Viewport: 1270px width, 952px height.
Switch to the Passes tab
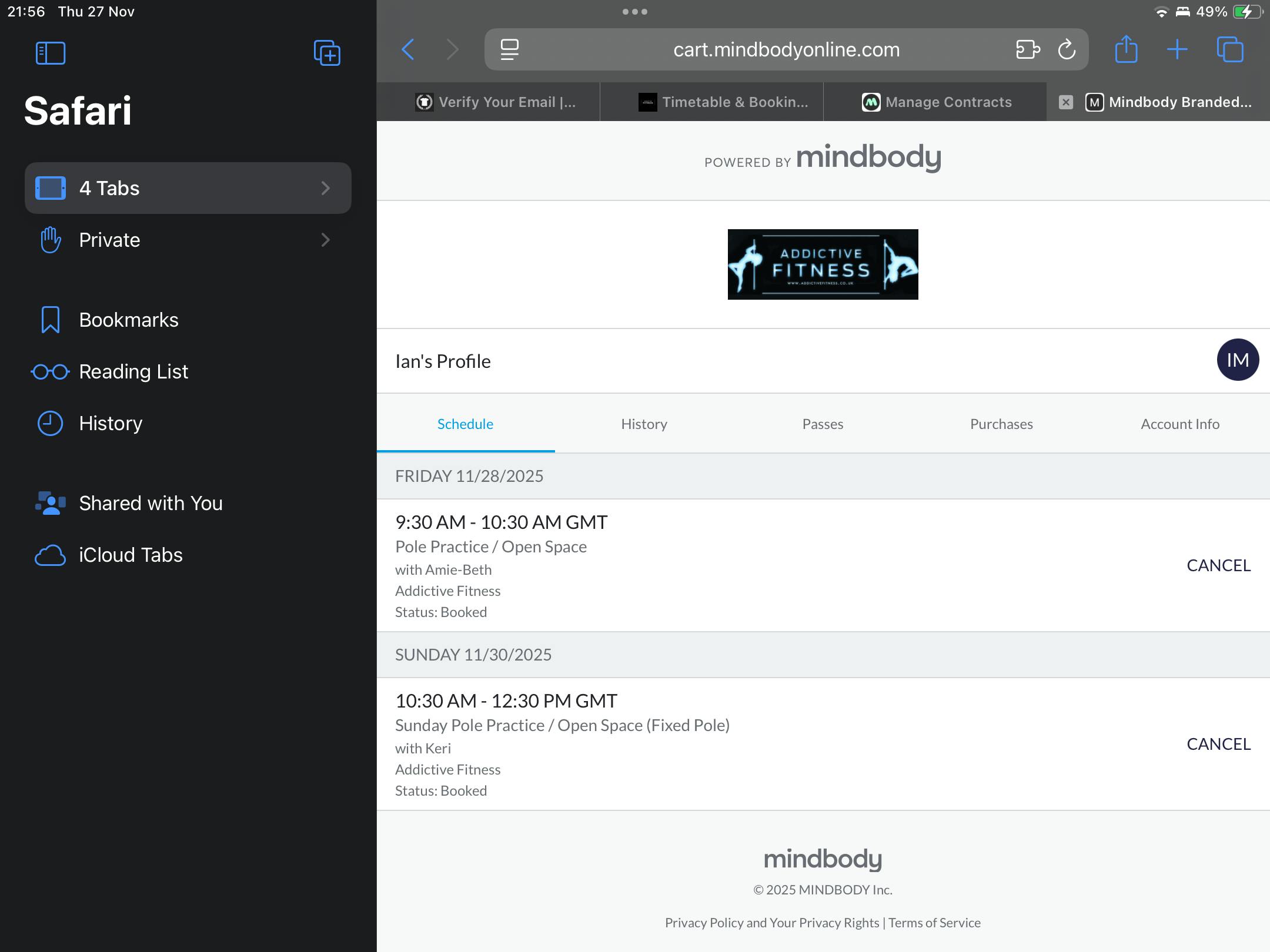tap(823, 424)
